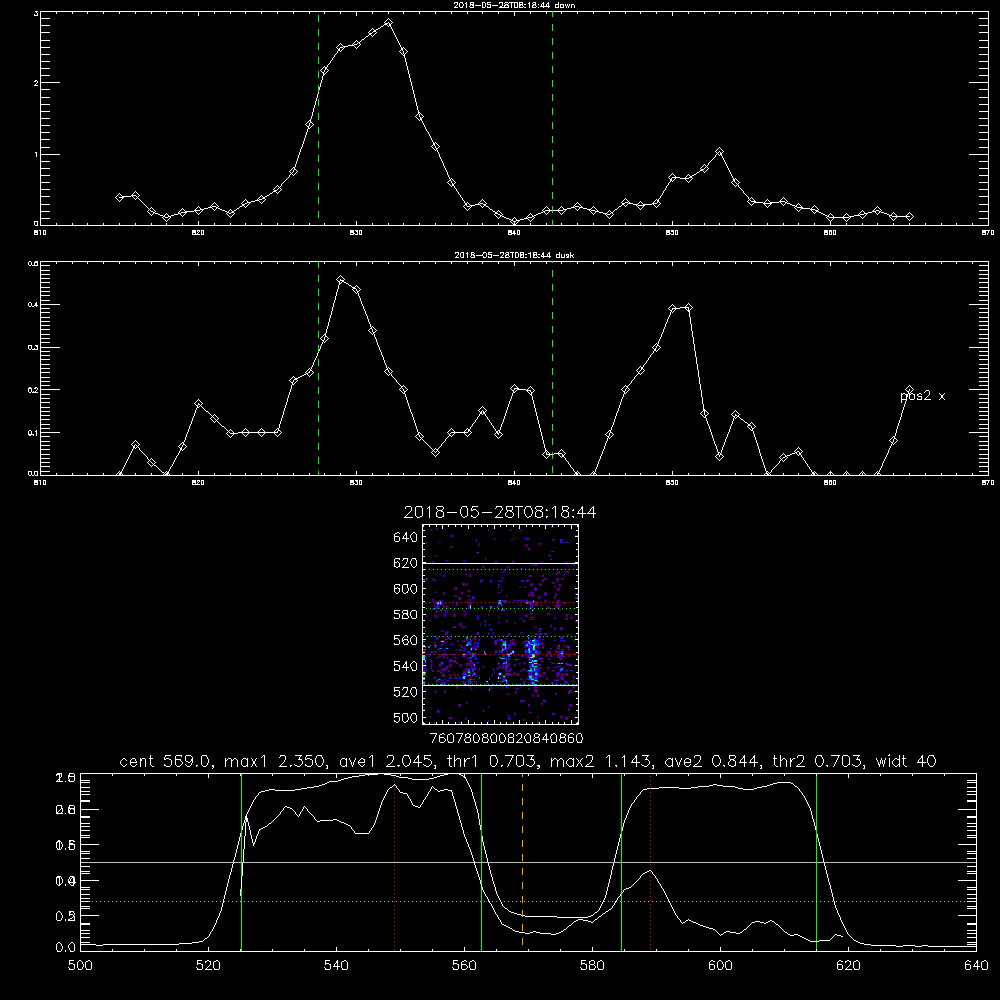The width and height of the screenshot is (1000, 1000).
Task: Click 'max2 1.143' in bottom plot title
Action: click(x=600, y=761)
